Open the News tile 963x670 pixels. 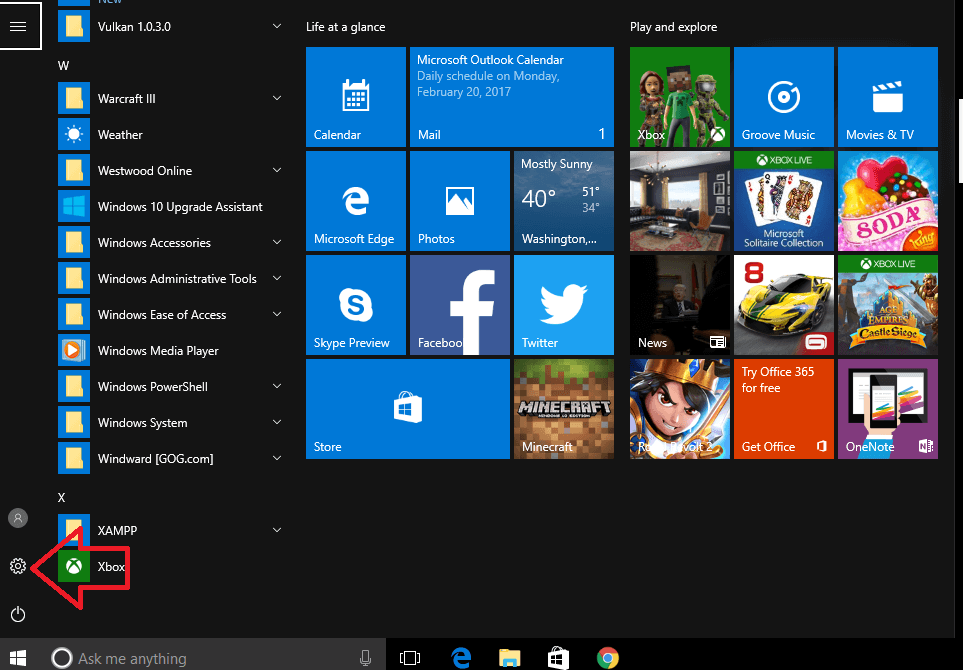coord(680,305)
